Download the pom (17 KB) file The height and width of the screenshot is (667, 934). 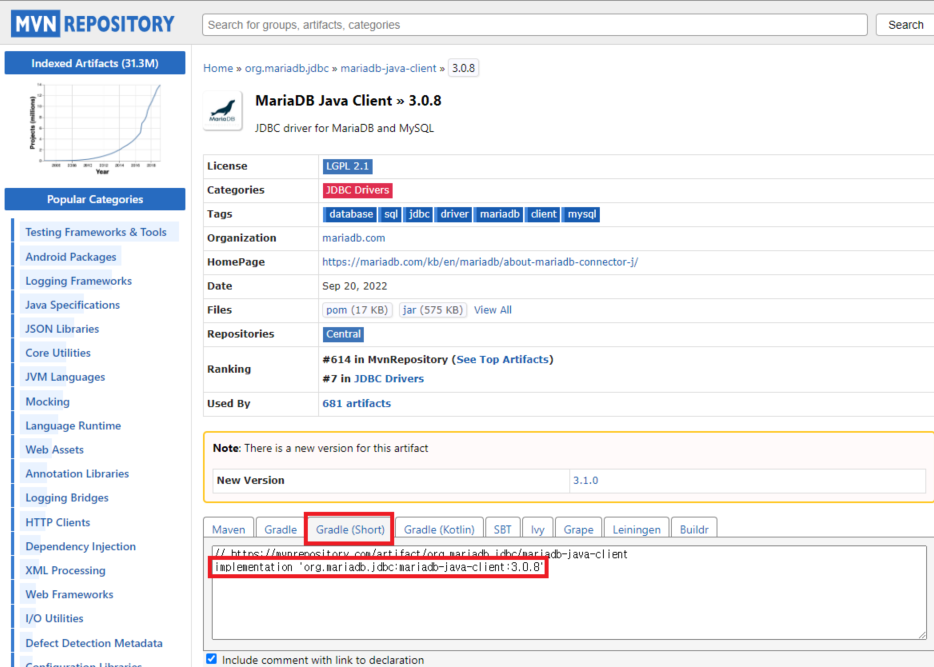357,310
